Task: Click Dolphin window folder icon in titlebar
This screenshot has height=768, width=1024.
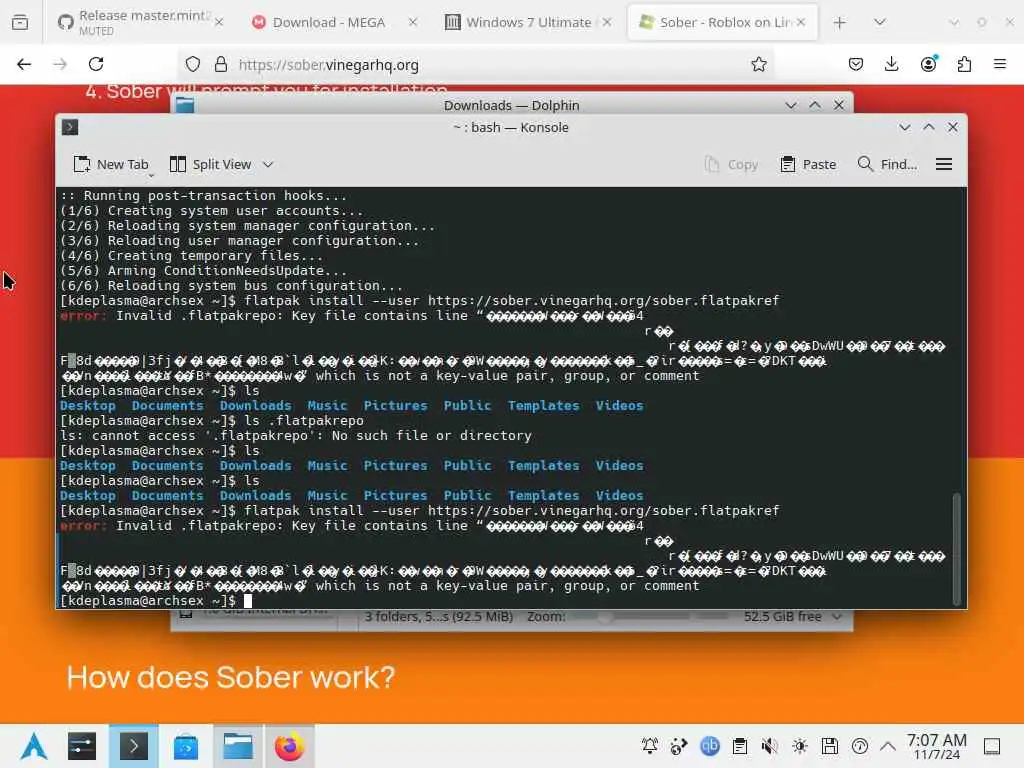Action: (x=185, y=104)
